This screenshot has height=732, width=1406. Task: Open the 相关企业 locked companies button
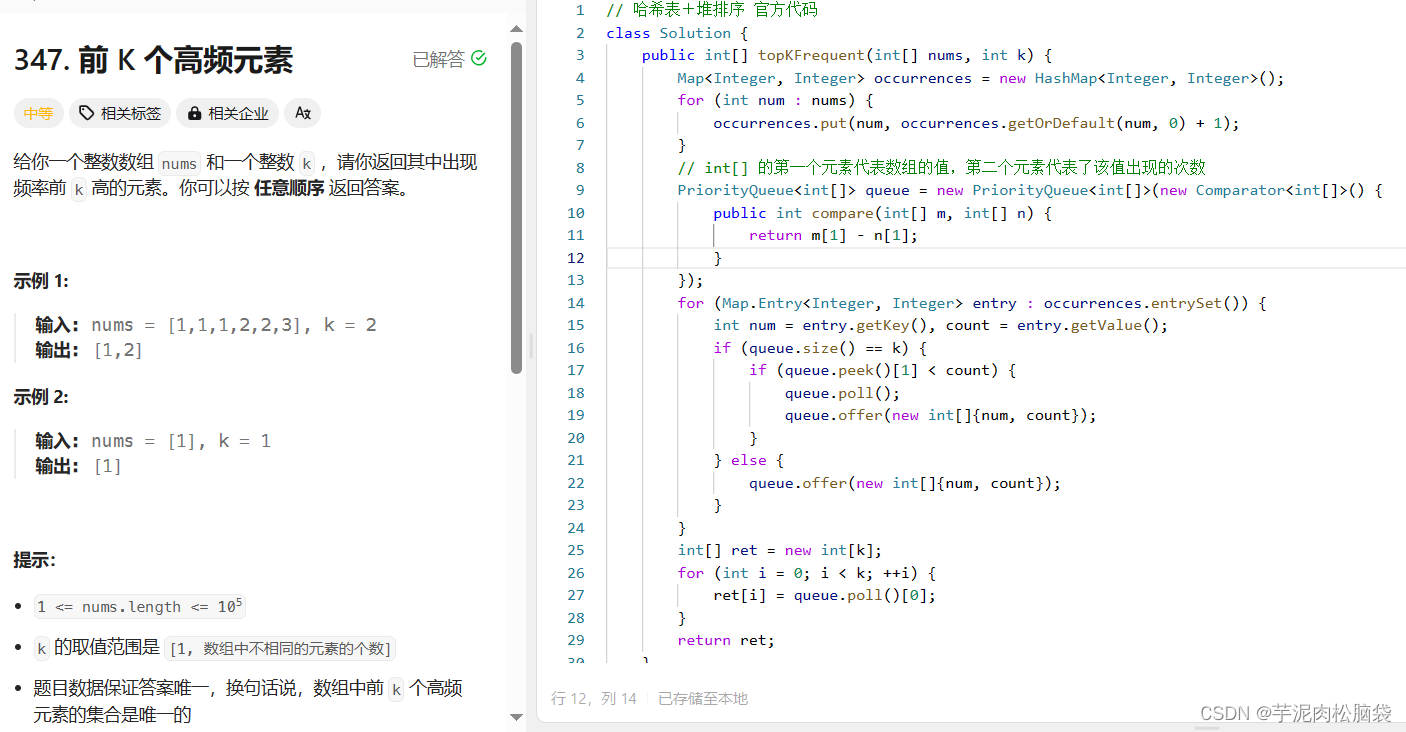click(x=227, y=114)
